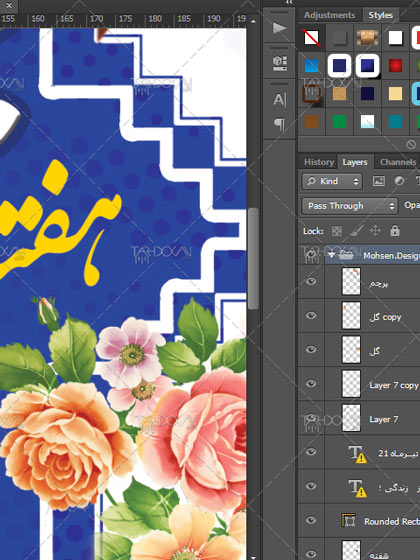Open the Pass Through blend mode dropdown

350,206
